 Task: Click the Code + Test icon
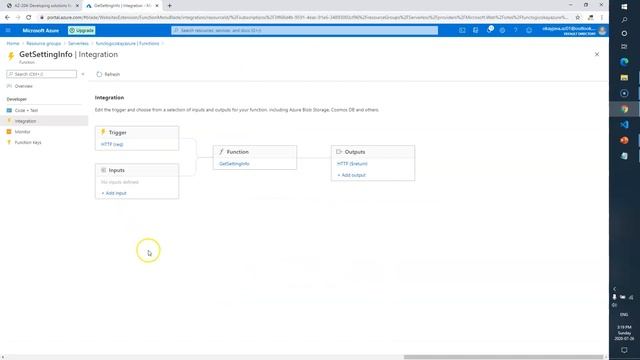click(x=9, y=110)
